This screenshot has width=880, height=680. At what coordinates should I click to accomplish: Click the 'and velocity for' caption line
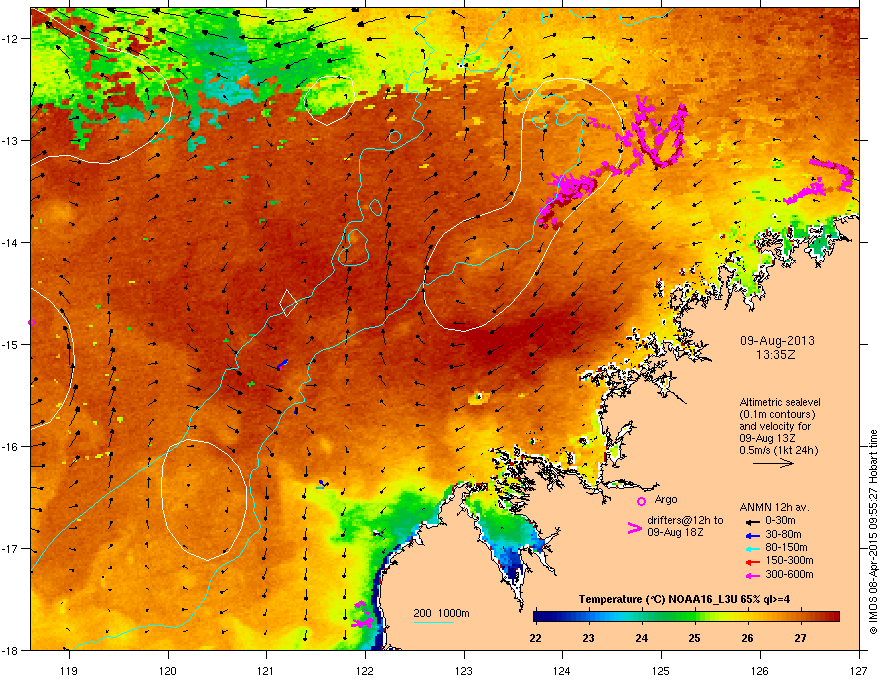coord(774,426)
